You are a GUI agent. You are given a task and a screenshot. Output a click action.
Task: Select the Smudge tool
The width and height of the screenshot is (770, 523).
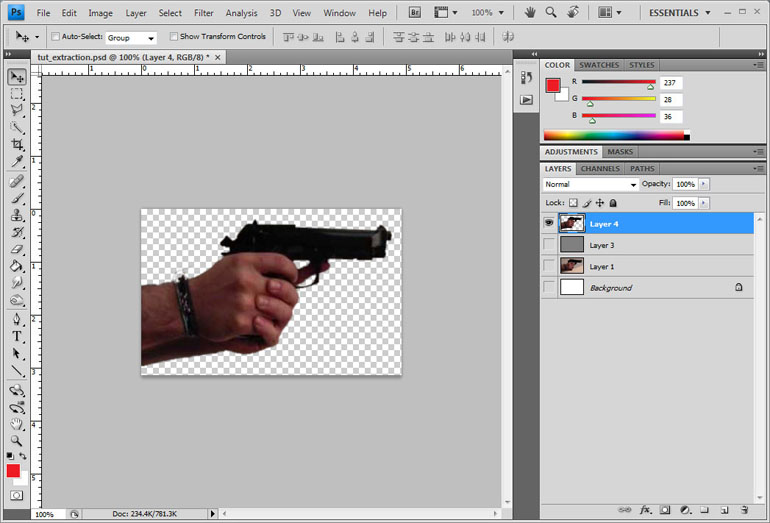pyautogui.click(x=17, y=283)
